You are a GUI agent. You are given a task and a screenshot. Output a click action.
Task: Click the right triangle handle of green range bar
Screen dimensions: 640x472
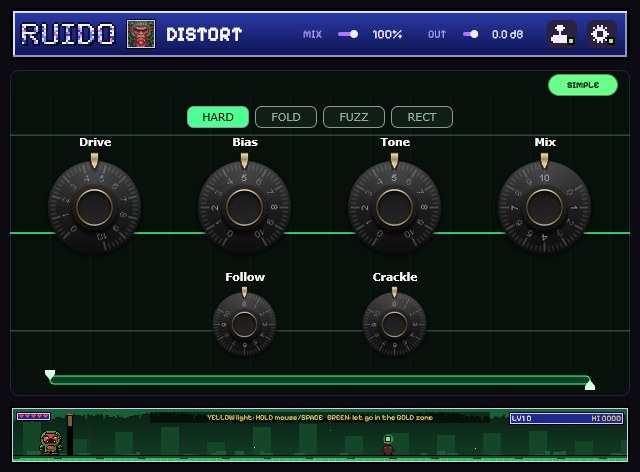tap(590, 385)
